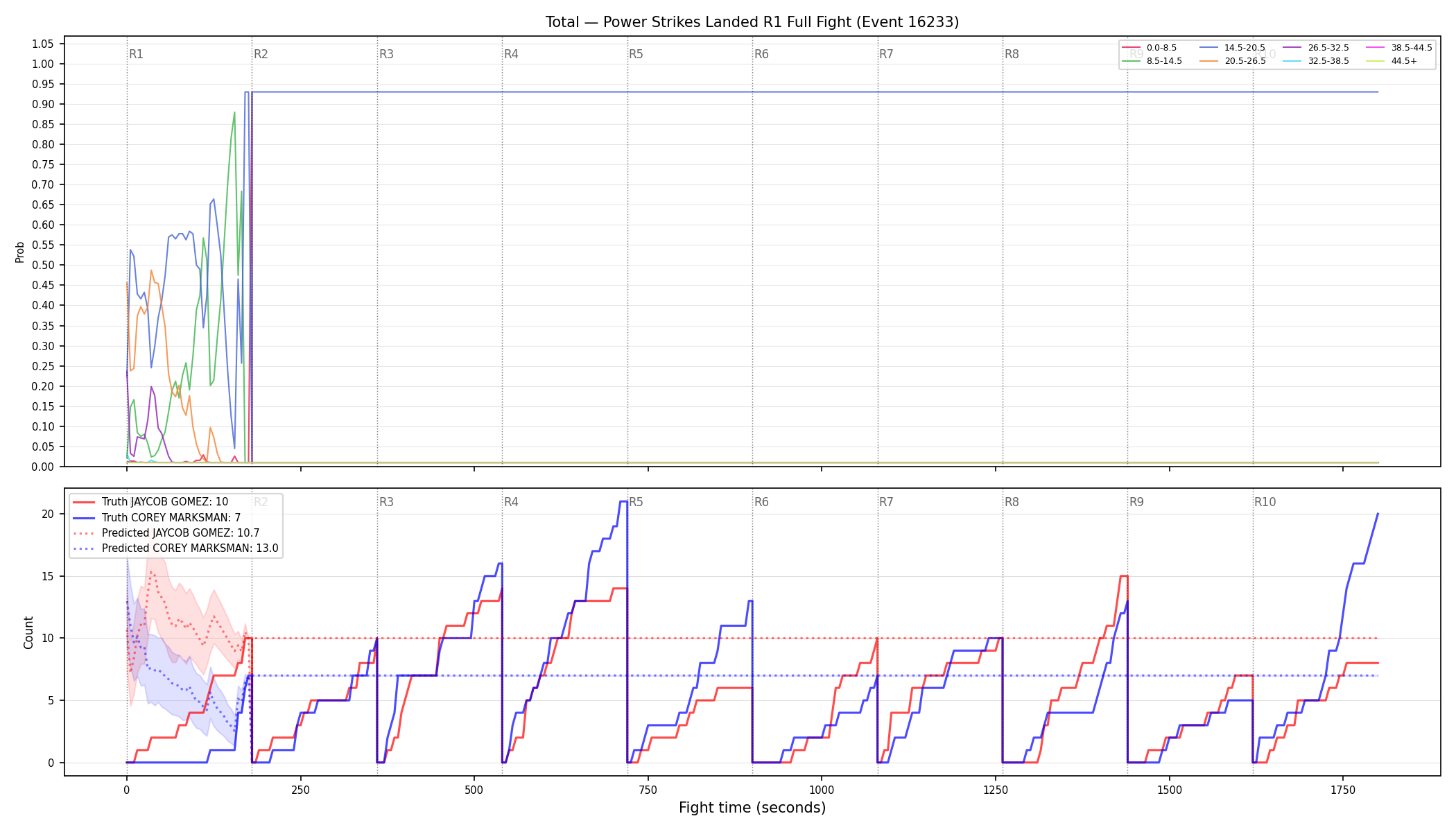This screenshot has height=832, width=1456.
Task: Select the '20.5-26.5' legend entry
Action: click(x=1232, y=61)
